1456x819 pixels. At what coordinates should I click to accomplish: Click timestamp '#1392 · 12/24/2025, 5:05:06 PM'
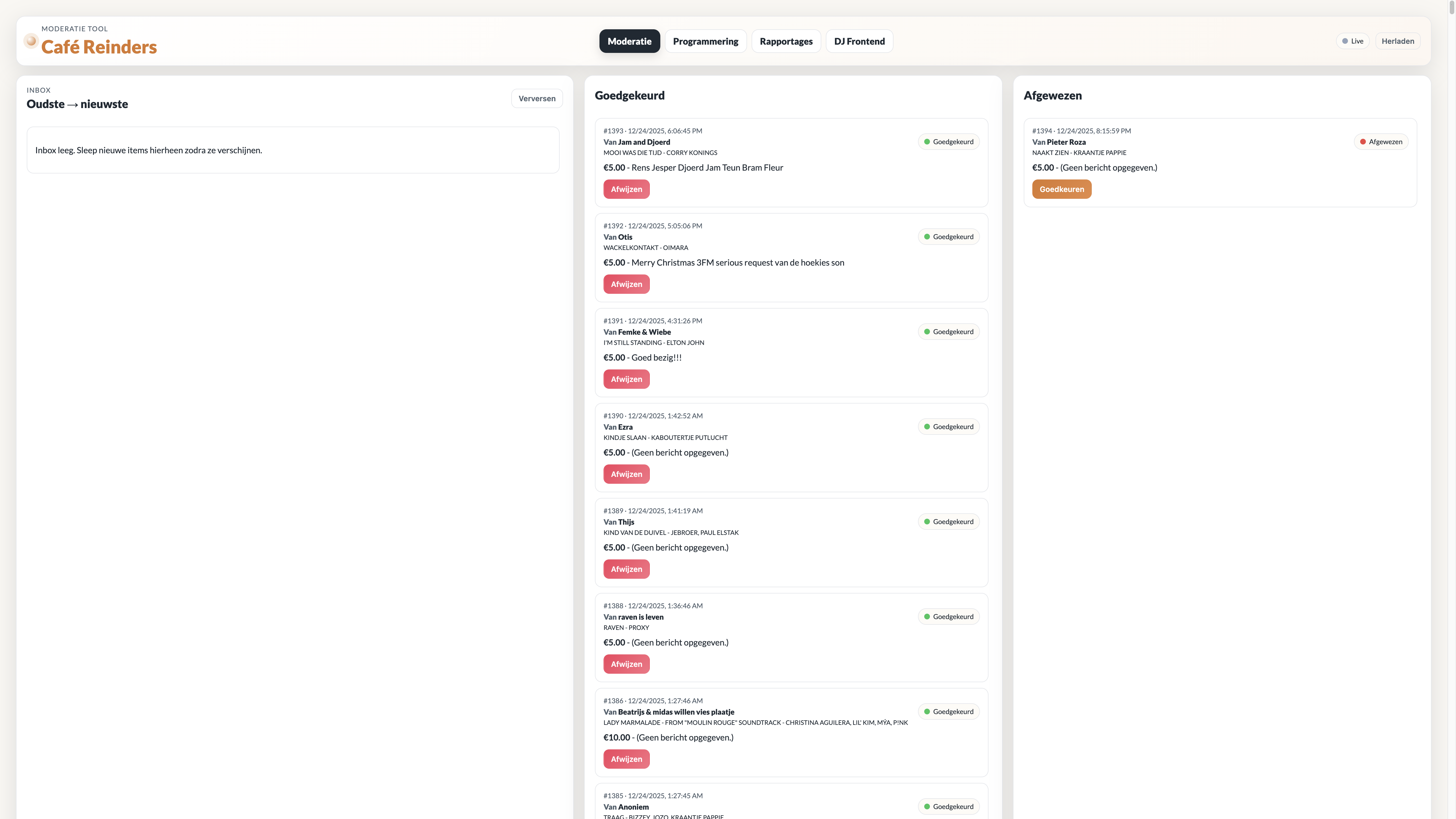(652, 226)
